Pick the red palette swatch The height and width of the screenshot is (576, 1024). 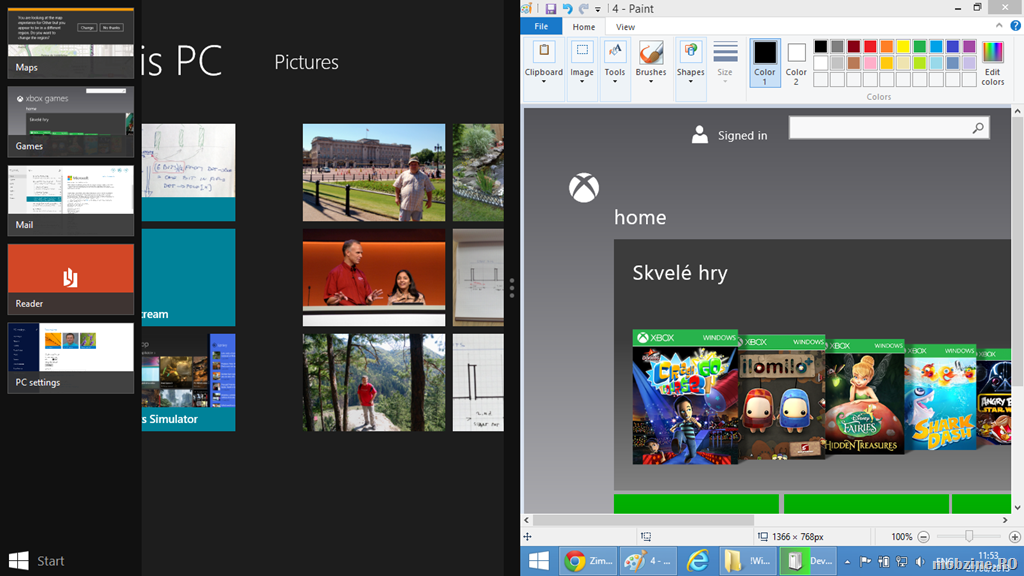pos(870,46)
